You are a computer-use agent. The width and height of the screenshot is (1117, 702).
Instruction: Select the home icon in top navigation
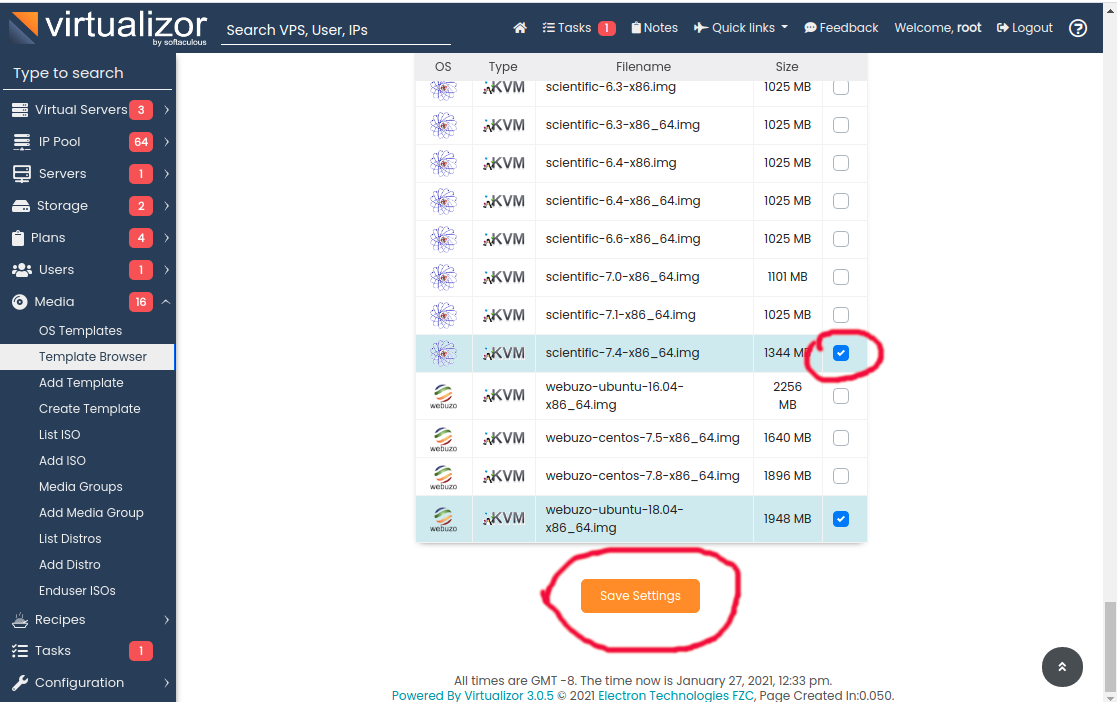pyautogui.click(x=519, y=27)
